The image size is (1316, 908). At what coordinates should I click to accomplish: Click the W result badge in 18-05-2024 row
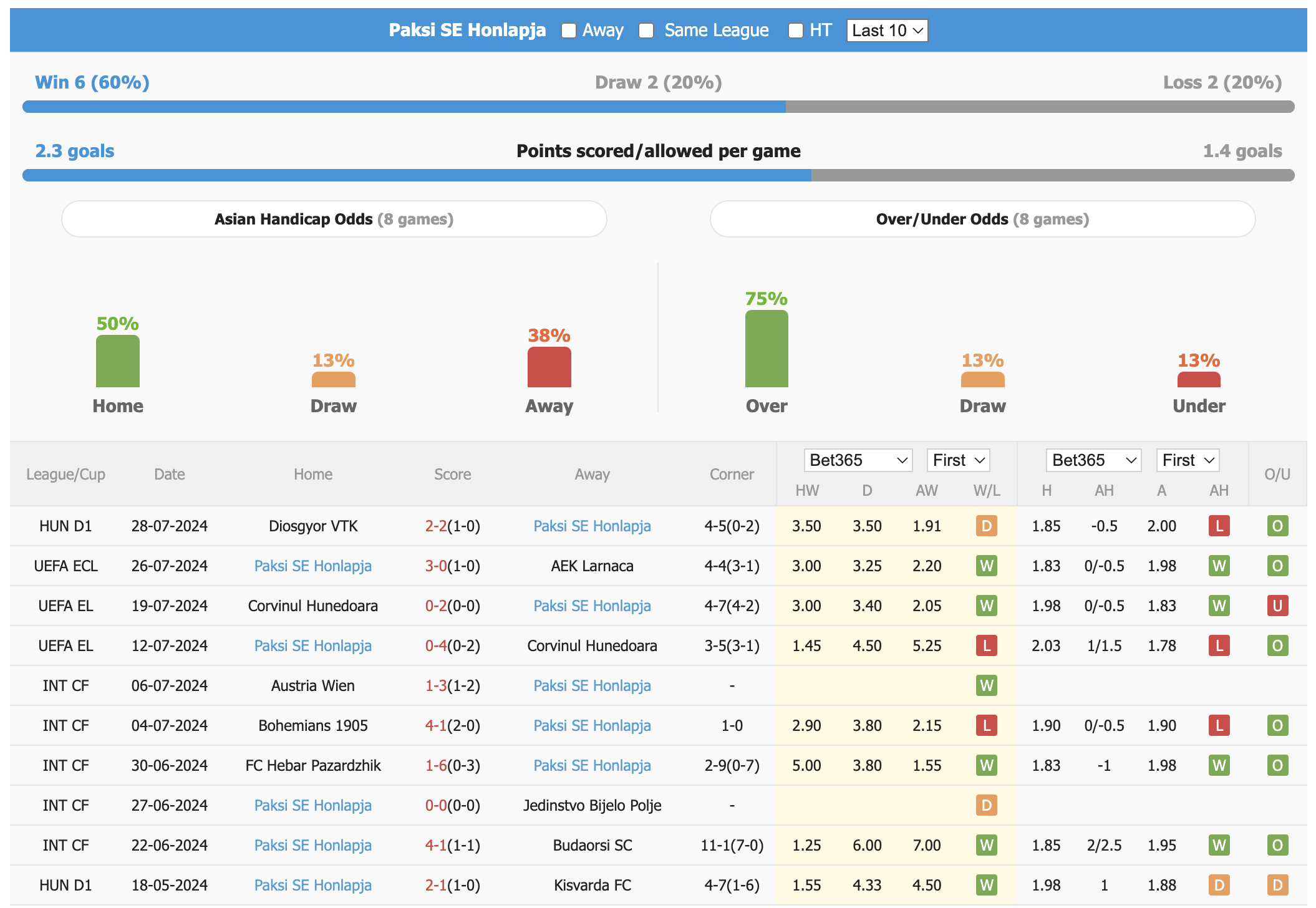[987, 885]
